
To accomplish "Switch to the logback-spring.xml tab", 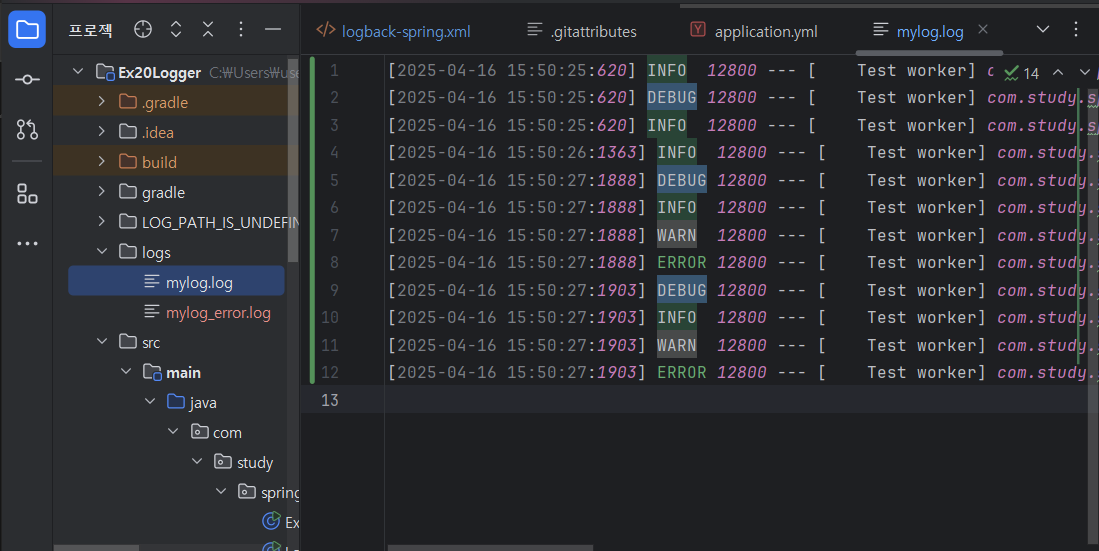I will click(x=393, y=31).
